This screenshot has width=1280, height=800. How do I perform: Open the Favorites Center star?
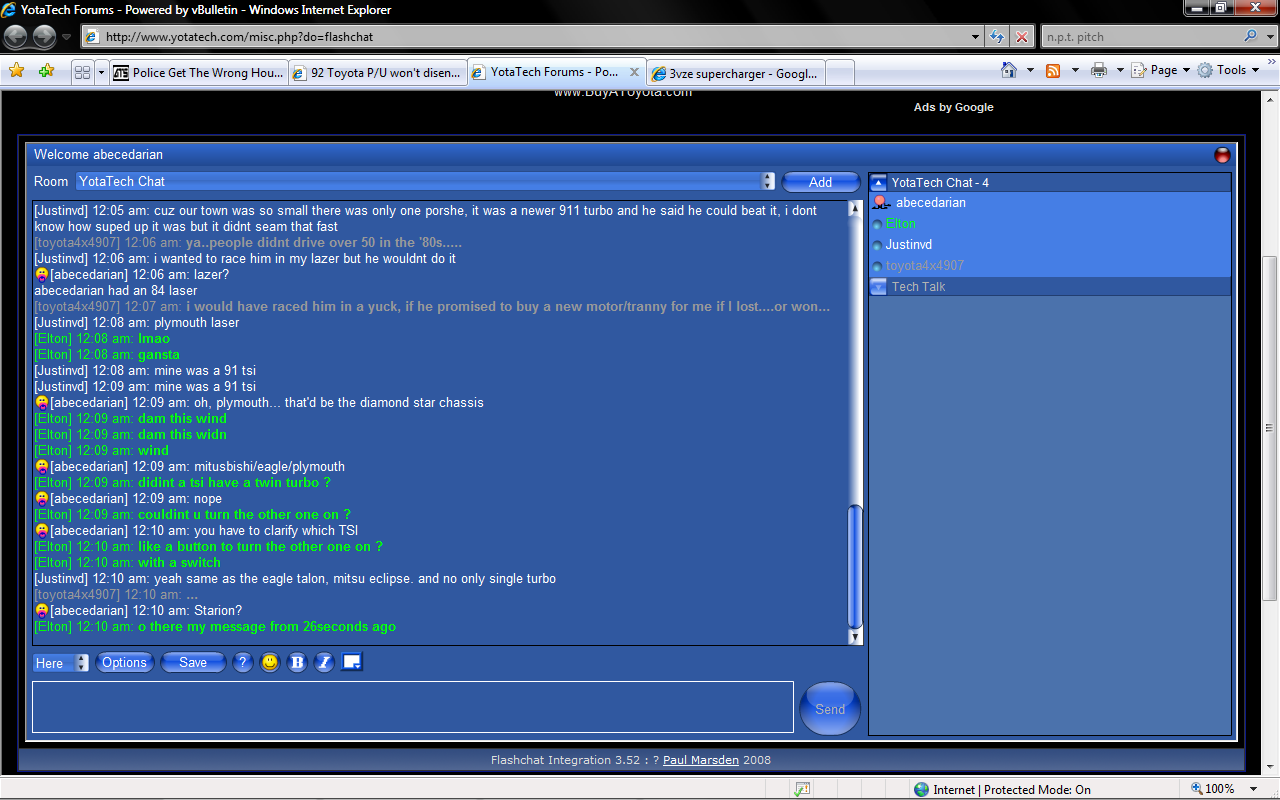coord(16,71)
